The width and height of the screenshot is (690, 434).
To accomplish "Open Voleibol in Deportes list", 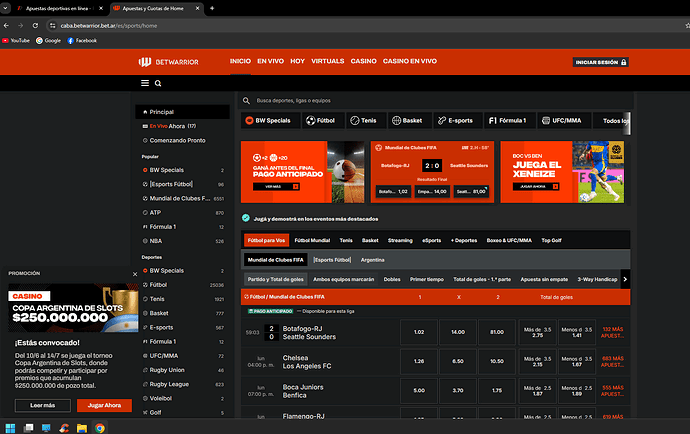I will 182,398.
